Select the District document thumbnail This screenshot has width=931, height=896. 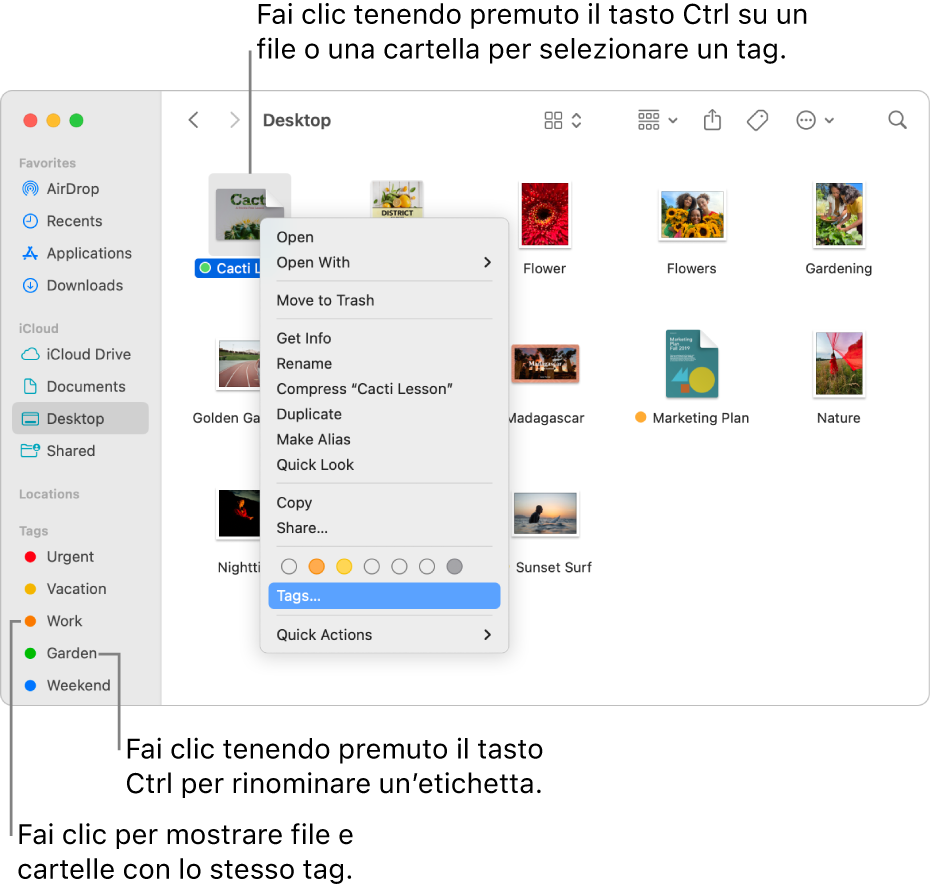pyautogui.click(x=397, y=199)
